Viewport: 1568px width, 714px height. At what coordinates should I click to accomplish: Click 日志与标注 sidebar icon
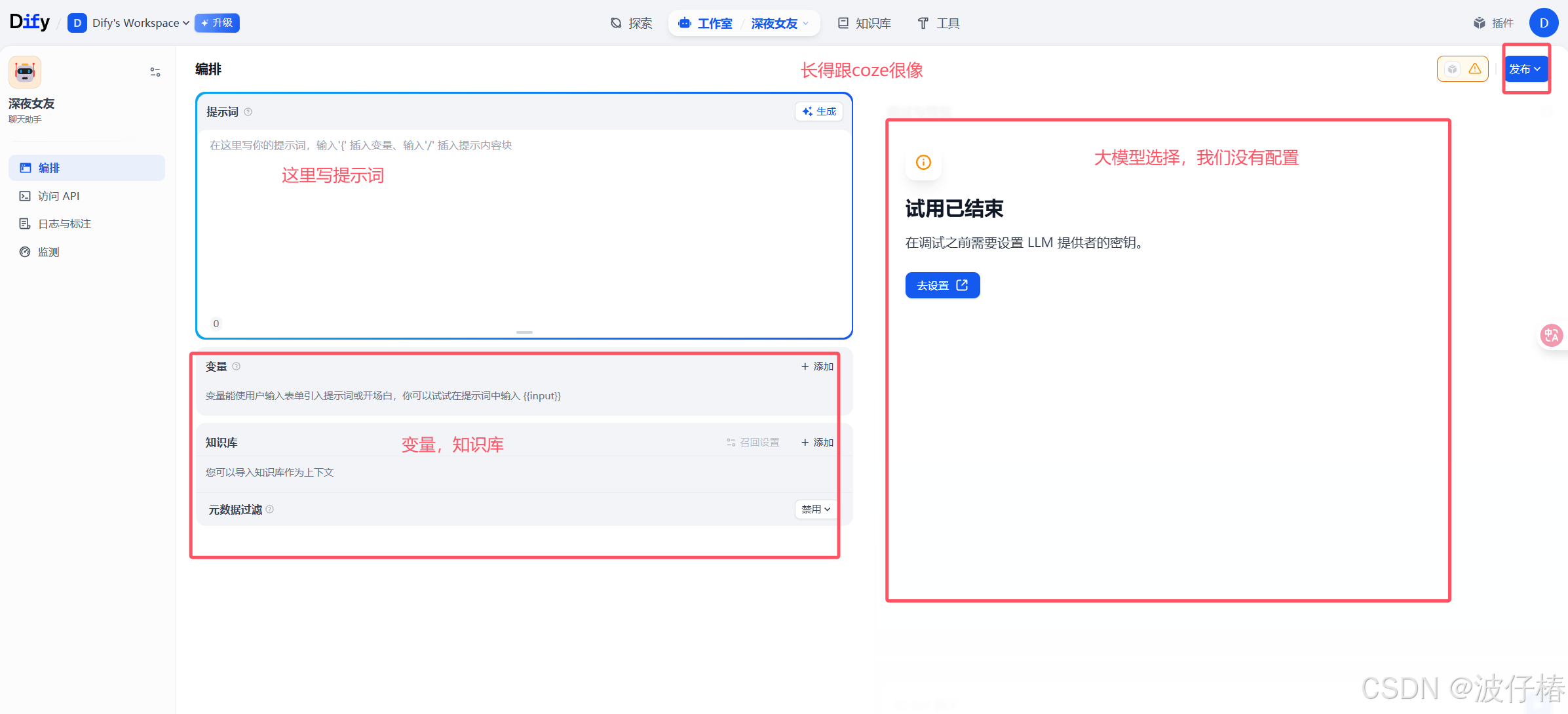point(64,223)
